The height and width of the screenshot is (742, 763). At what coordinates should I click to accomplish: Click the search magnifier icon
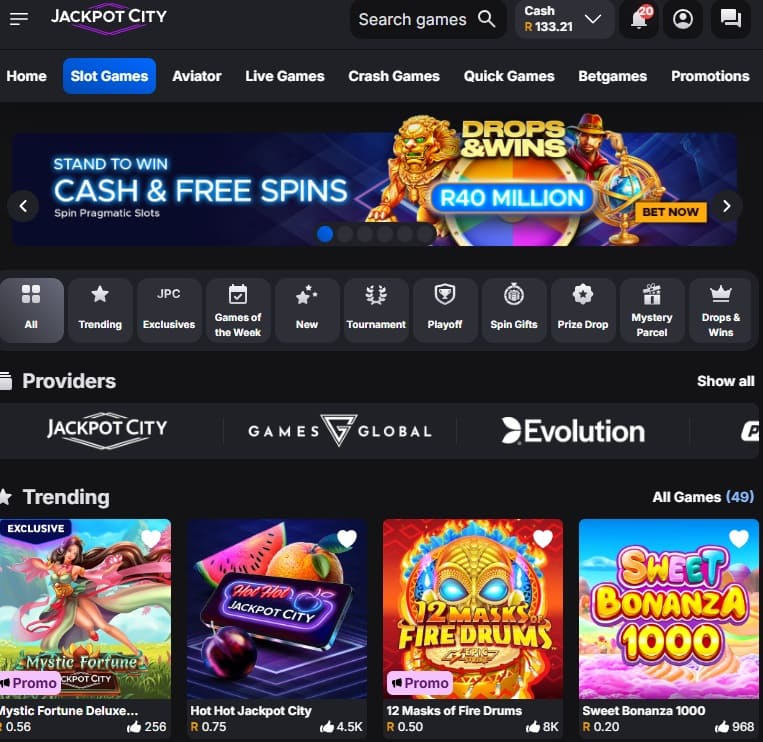(x=487, y=19)
